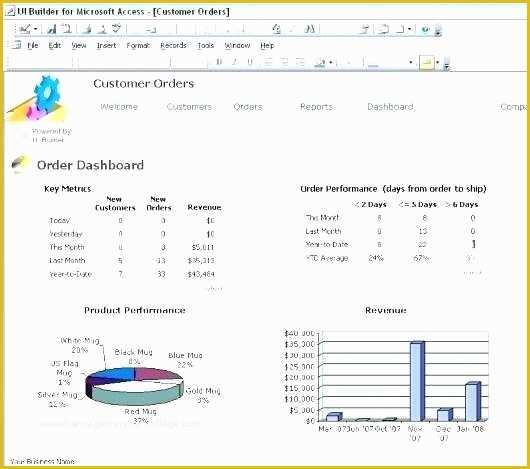Open the Window menu
Viewport: 530px width, 469px height.
pyautogui.click(x=237, y=45)
